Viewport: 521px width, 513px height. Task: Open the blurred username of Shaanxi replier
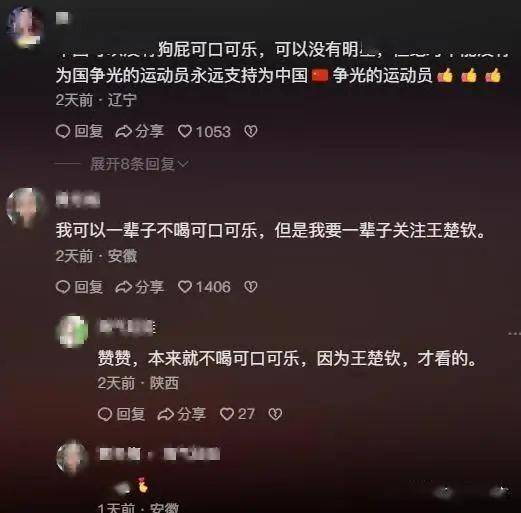coord(127,327)
